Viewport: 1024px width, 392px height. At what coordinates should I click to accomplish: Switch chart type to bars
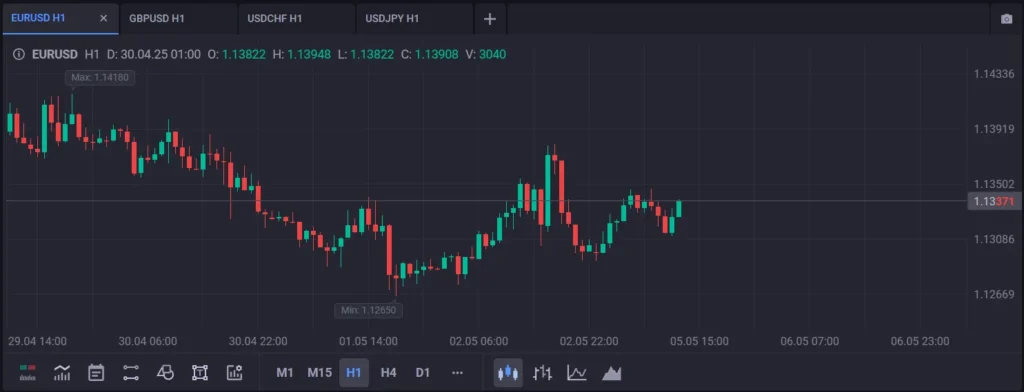(542, 373)
